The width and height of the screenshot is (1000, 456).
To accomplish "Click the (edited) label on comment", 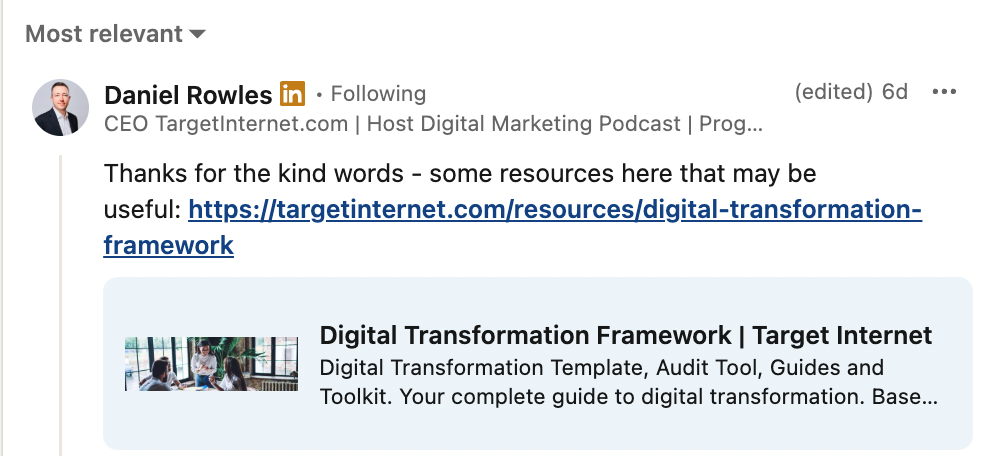I will [834, 92].
